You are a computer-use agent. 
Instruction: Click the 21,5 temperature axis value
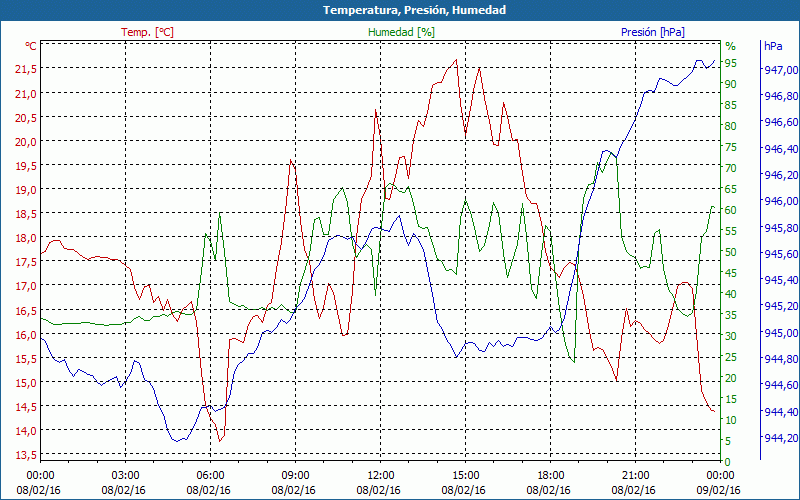[26, 69]
